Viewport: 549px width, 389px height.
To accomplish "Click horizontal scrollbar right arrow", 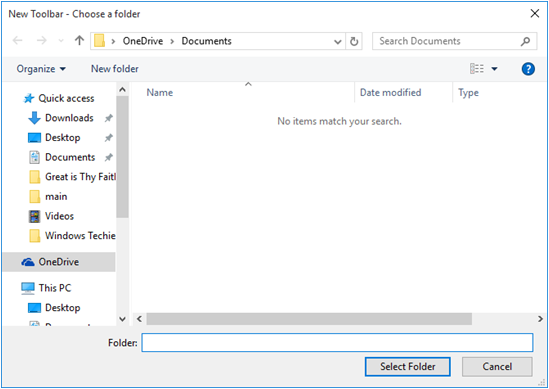I will (540, 319).
